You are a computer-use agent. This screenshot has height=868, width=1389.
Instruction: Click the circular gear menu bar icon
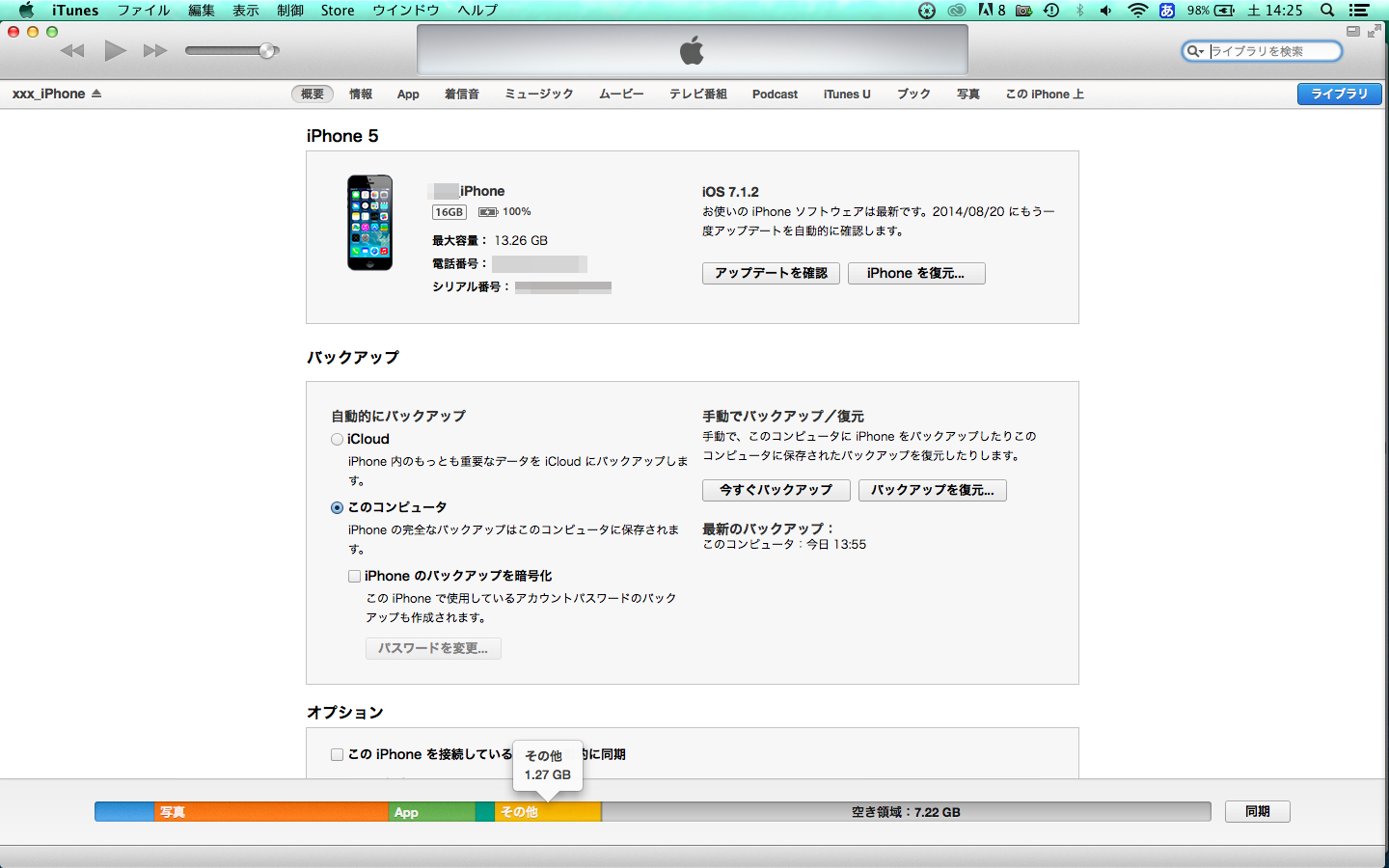pyautogui.click(x=927, y=11)
